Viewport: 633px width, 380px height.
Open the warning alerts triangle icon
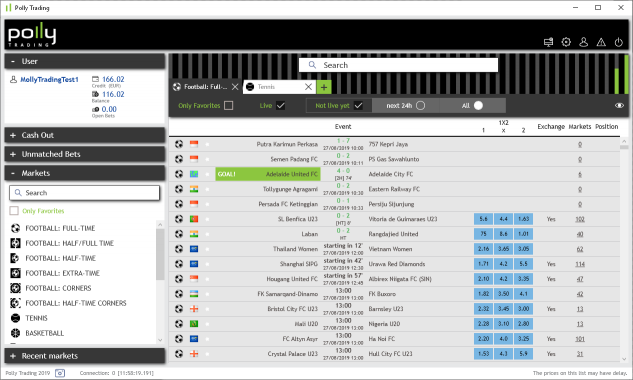pyautogui.click(x=601, y=42)
